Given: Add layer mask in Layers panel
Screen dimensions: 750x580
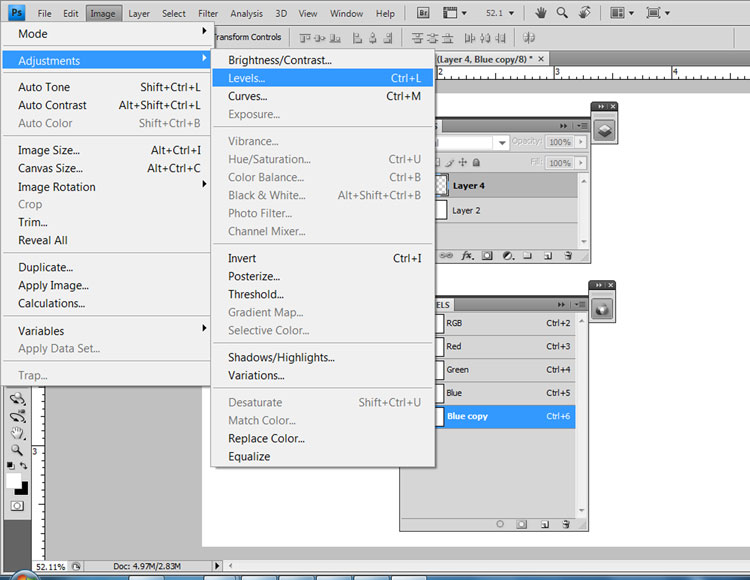Looking at the screenshot, I should (x=487, y=256).
